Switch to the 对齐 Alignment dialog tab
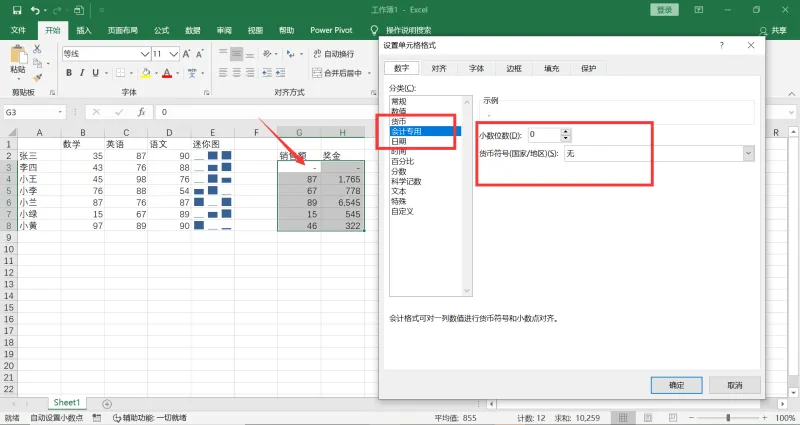Screen dimensions: 800x425 pos(439,68)
